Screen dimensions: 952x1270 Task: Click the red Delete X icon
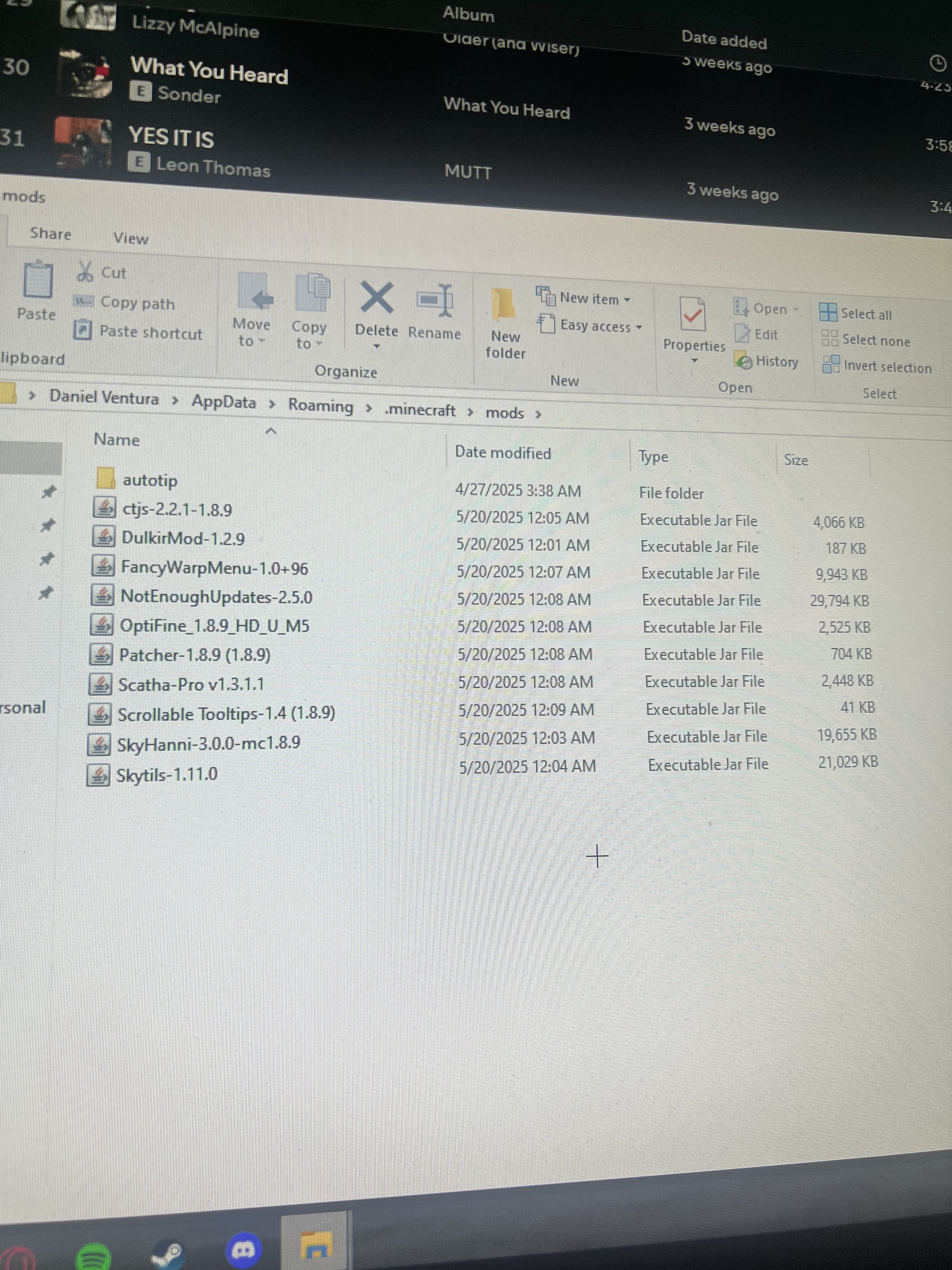point(377,297)
